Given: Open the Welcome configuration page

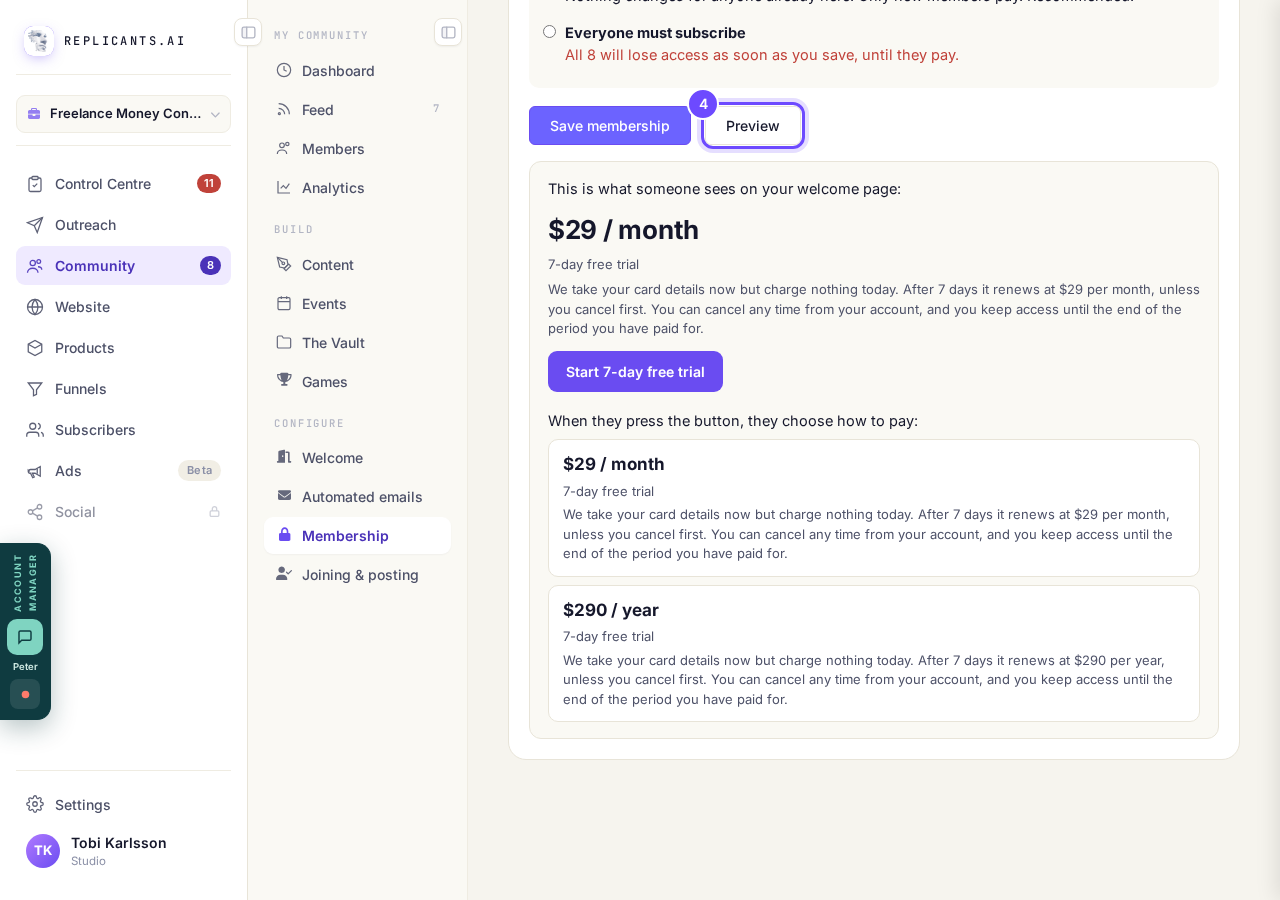Looking at the screenshot, I should (357, 457).
